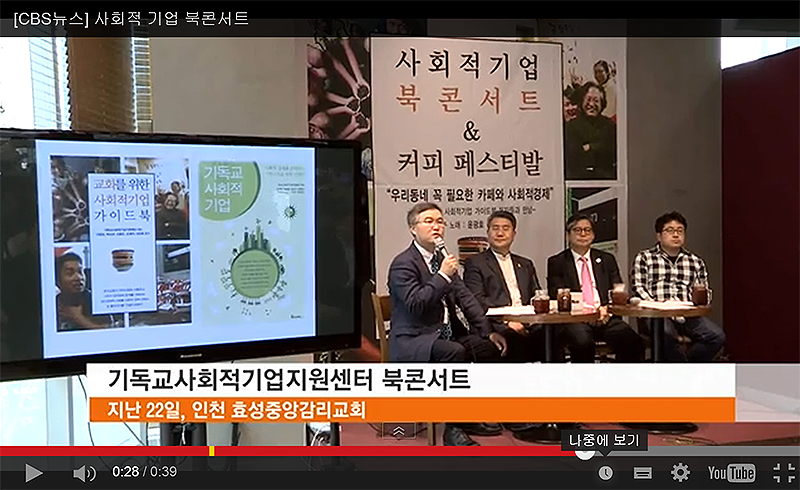Image resolution: width=800 pixels, height=490 pixels.
Task: Click the 기독교사회적기업지원센터 북콘서트 caption banner
Action: pos(411,380)
